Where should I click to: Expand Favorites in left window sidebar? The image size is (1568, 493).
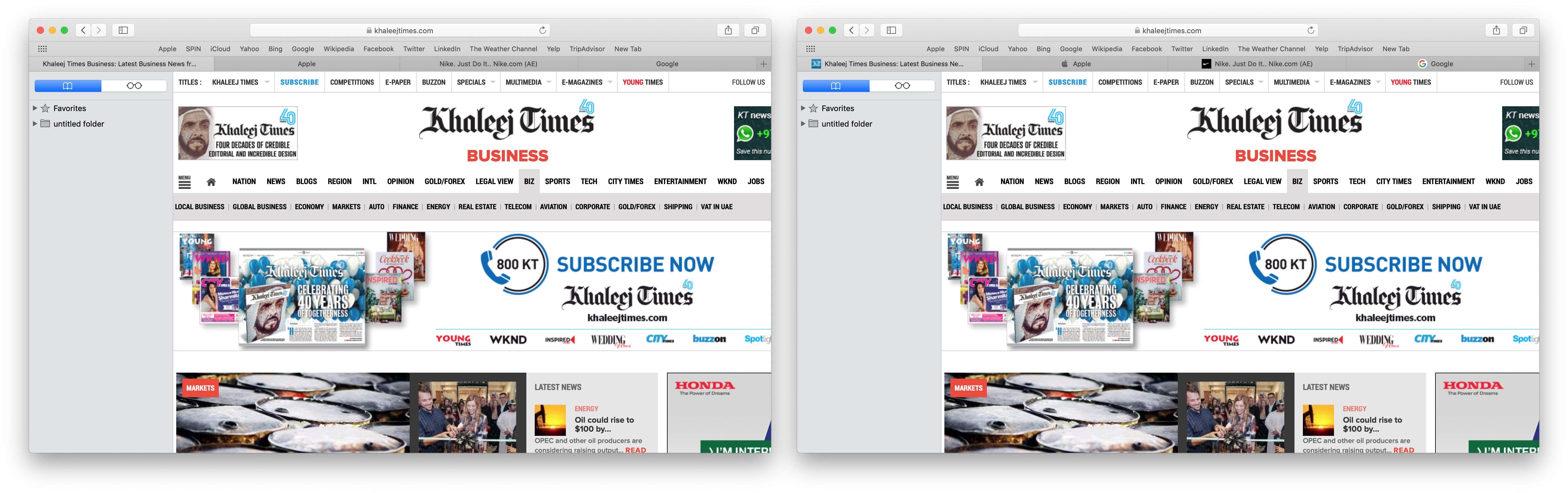(x=35, y=108)
